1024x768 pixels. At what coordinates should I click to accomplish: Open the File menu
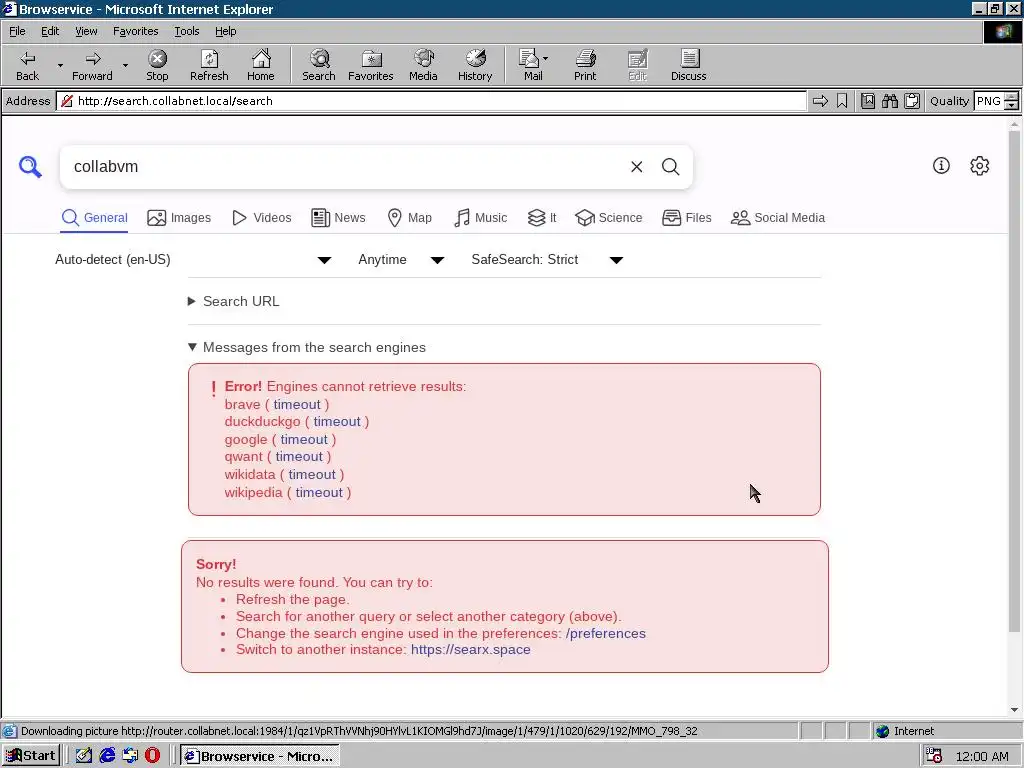[17, 31]
